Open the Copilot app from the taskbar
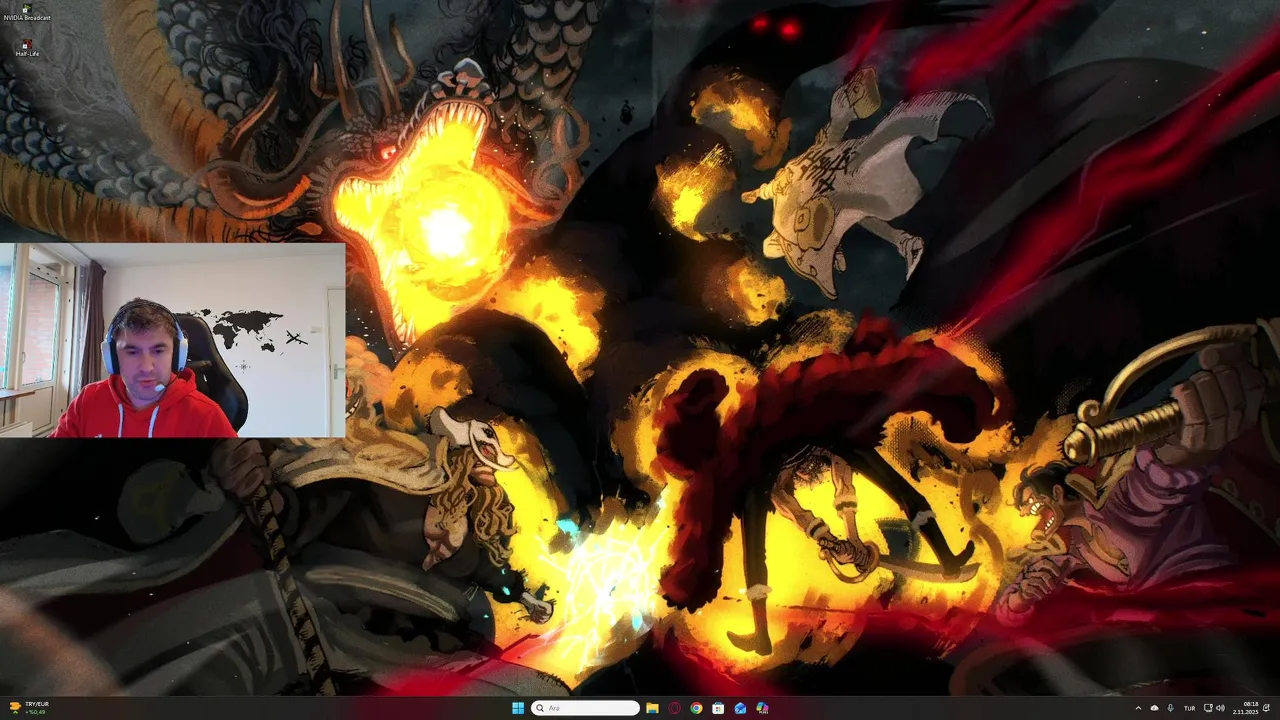 click(x=762, y=708)
